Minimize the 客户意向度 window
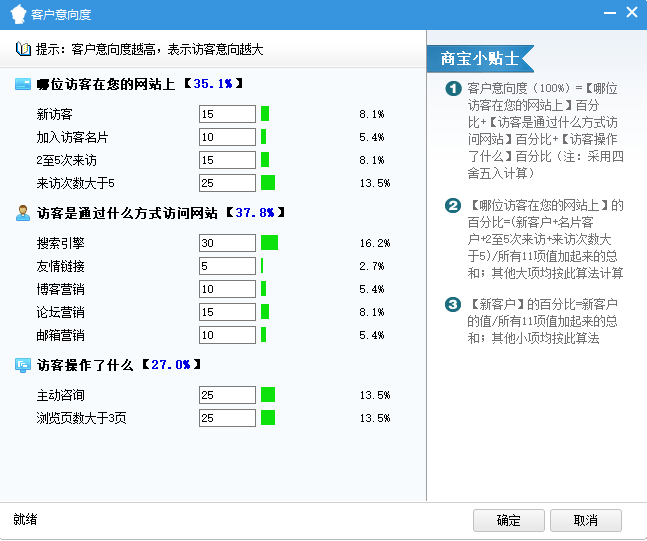The image size is (647, 541). (x=609, y=13)
